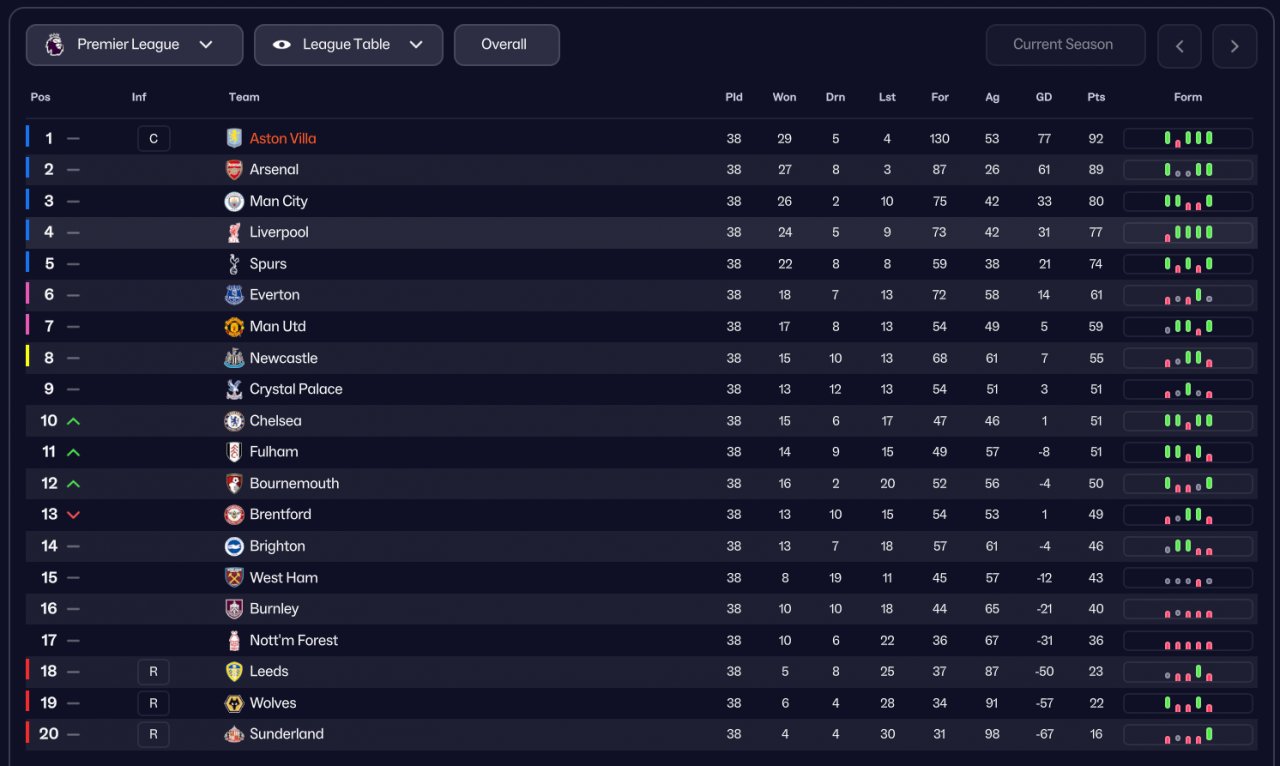Sort table by Pts column header
The width and height of the screenshot is (1280, 766).
[1096, 97]
